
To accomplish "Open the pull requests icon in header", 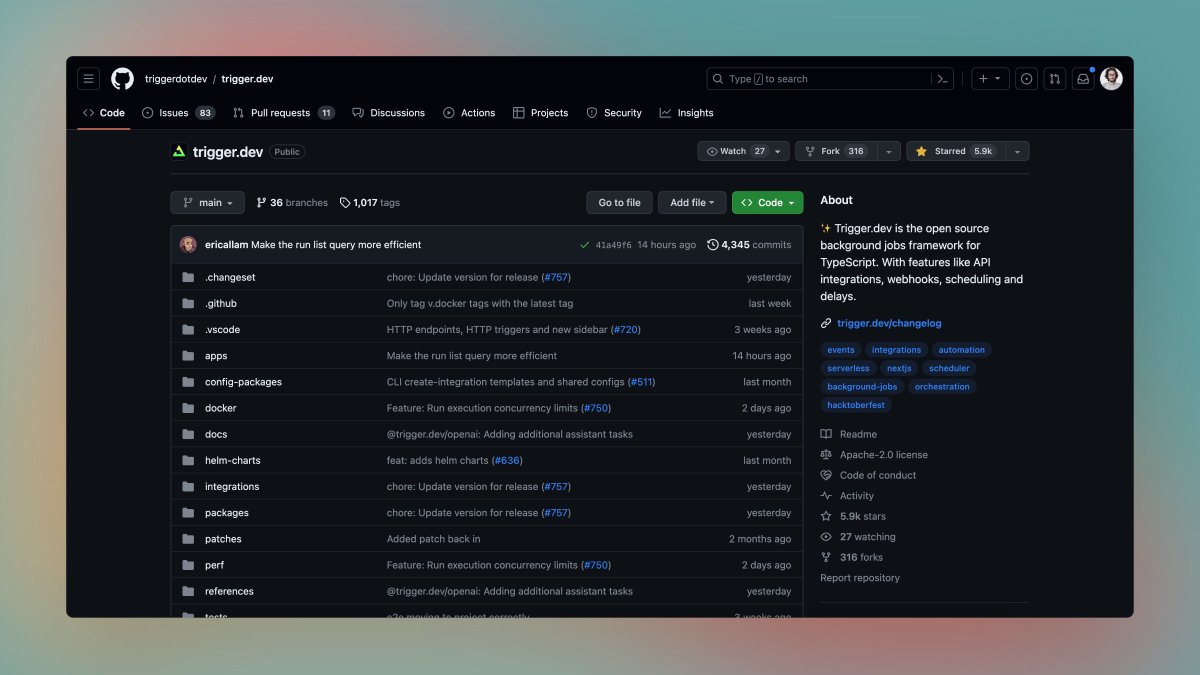I will [1054, 79].
